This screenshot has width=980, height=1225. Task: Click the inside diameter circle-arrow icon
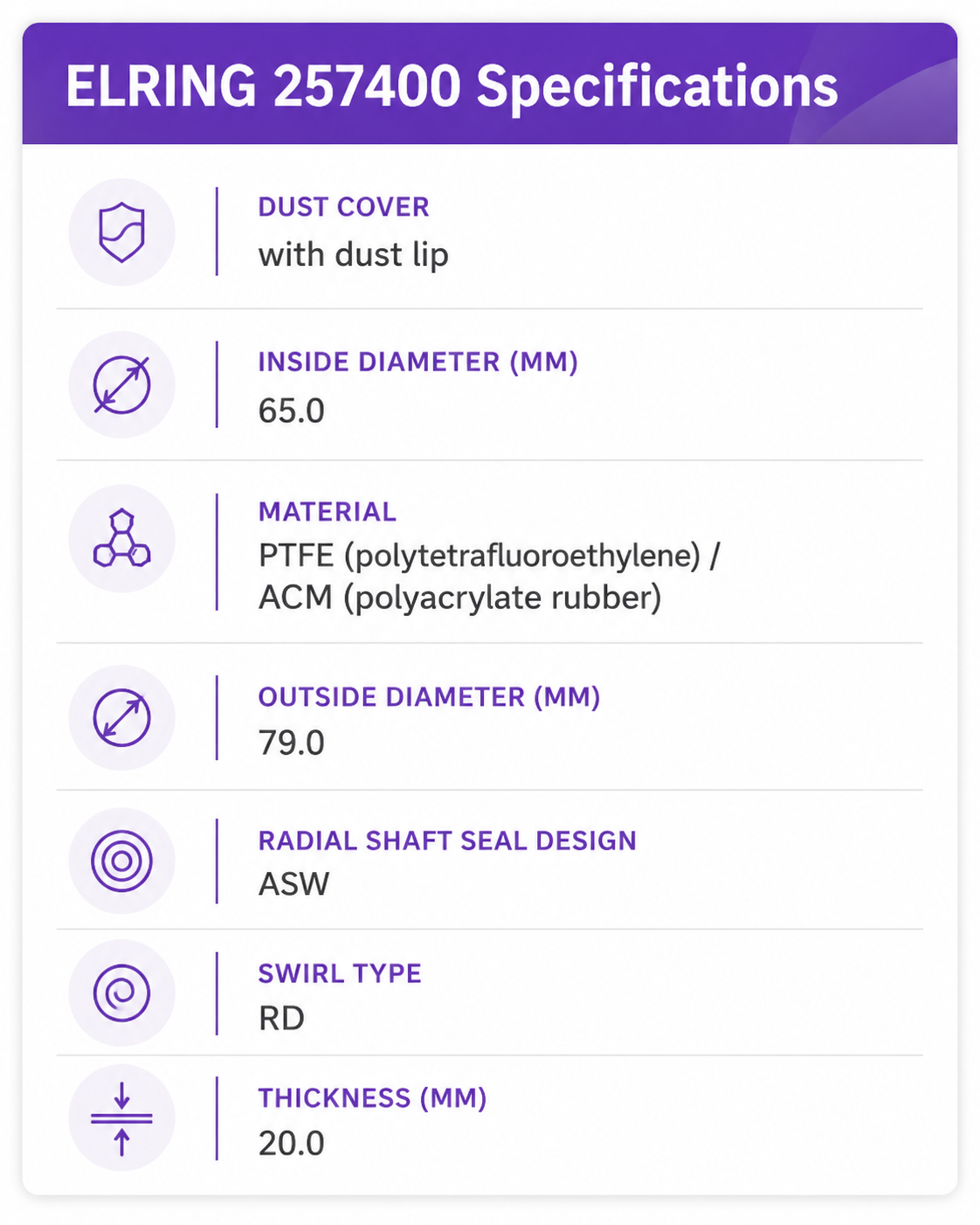tap(121, 384)
